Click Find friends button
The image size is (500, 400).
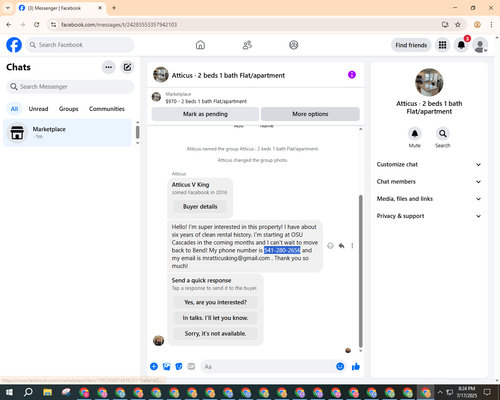(411, 45)
